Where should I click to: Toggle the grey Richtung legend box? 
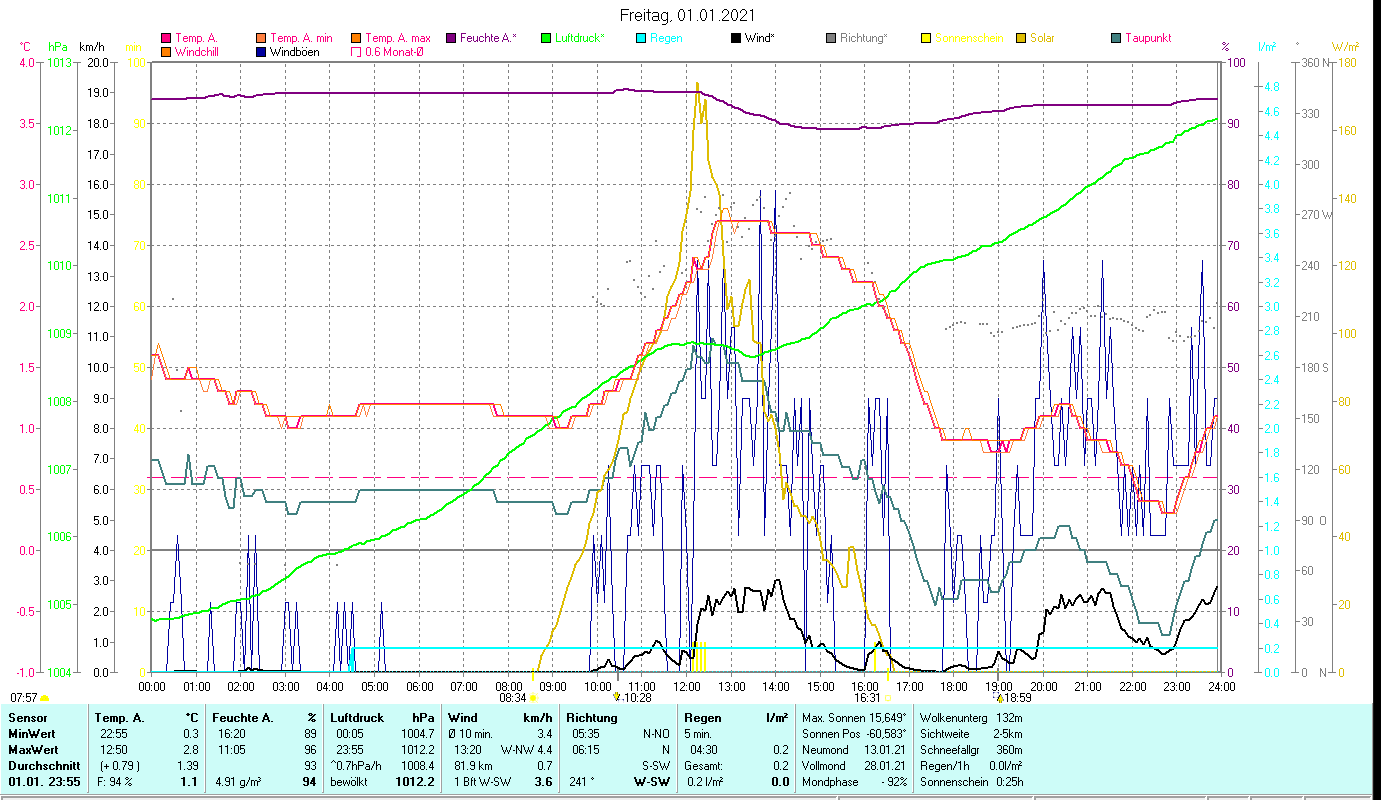(x=831, y=38)
